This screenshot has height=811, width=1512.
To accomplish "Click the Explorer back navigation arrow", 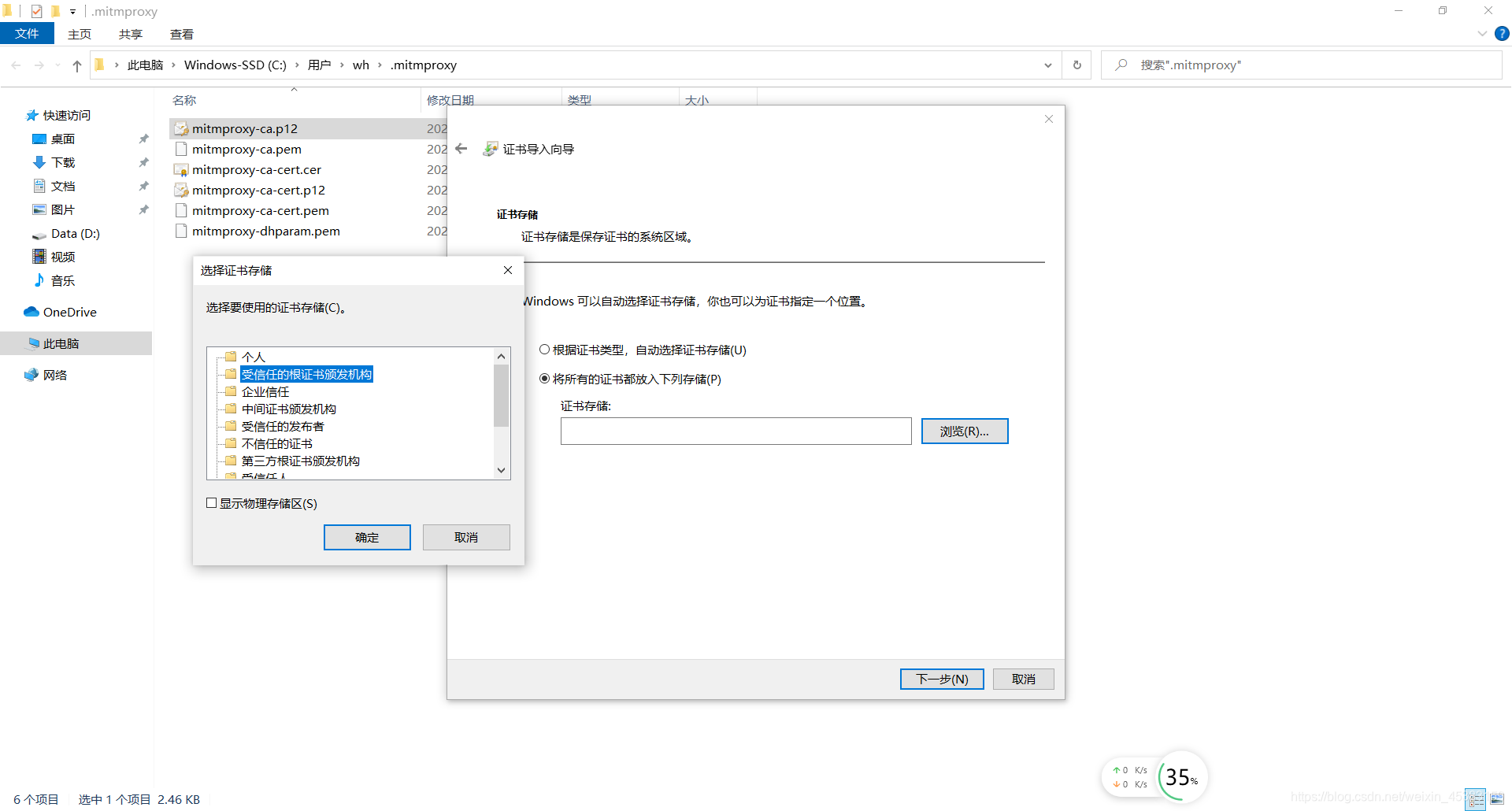I will point(16,65).
